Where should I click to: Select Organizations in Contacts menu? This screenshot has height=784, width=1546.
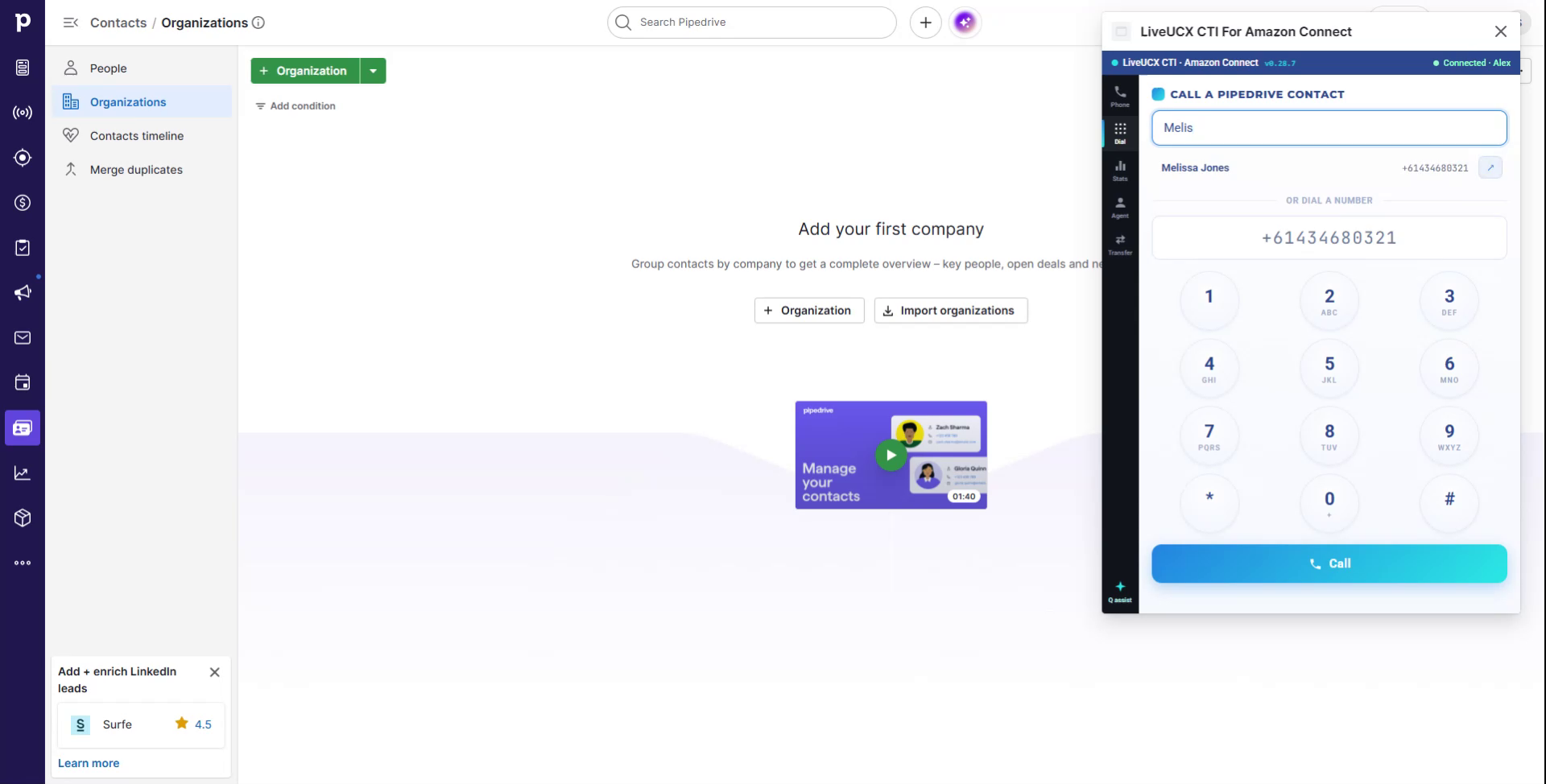142,102
